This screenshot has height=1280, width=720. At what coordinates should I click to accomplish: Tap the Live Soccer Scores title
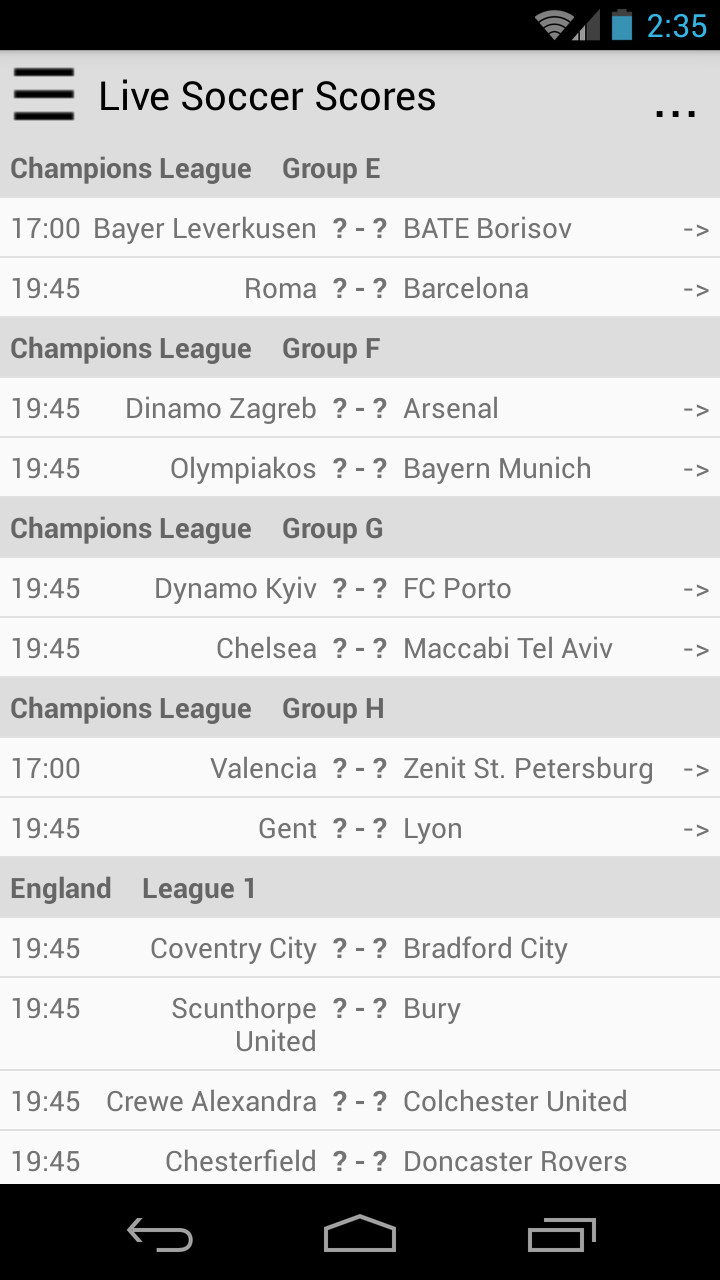[x=267, y=97]
